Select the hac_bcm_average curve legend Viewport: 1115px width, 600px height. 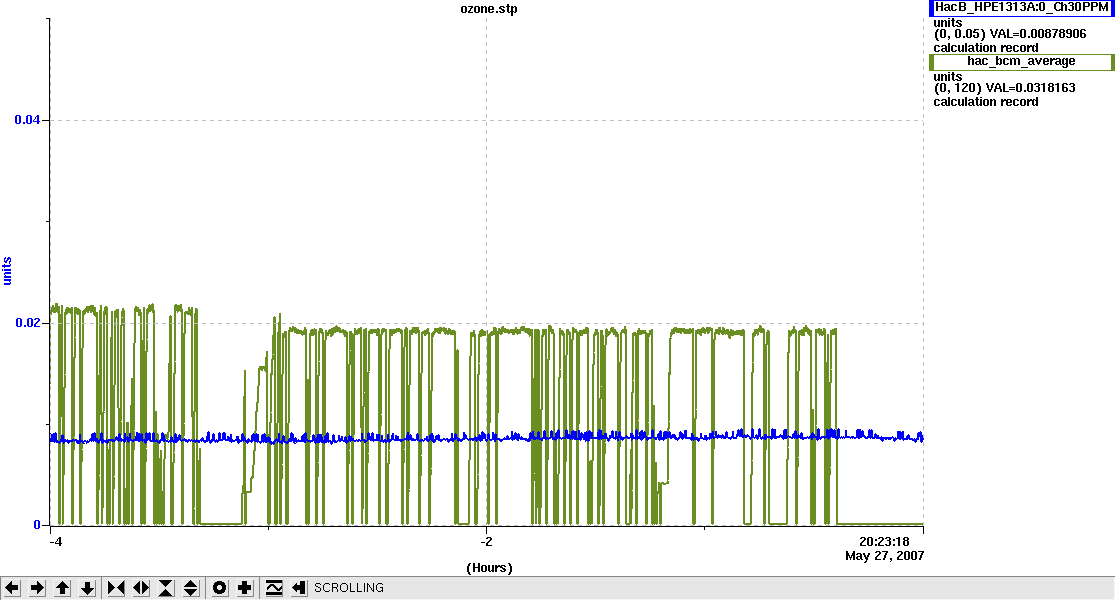(x=1021, y=62)
